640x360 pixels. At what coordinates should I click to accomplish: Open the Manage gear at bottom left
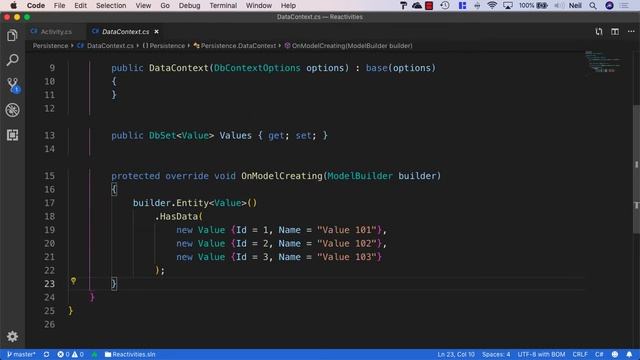click(x=12, y=336)
